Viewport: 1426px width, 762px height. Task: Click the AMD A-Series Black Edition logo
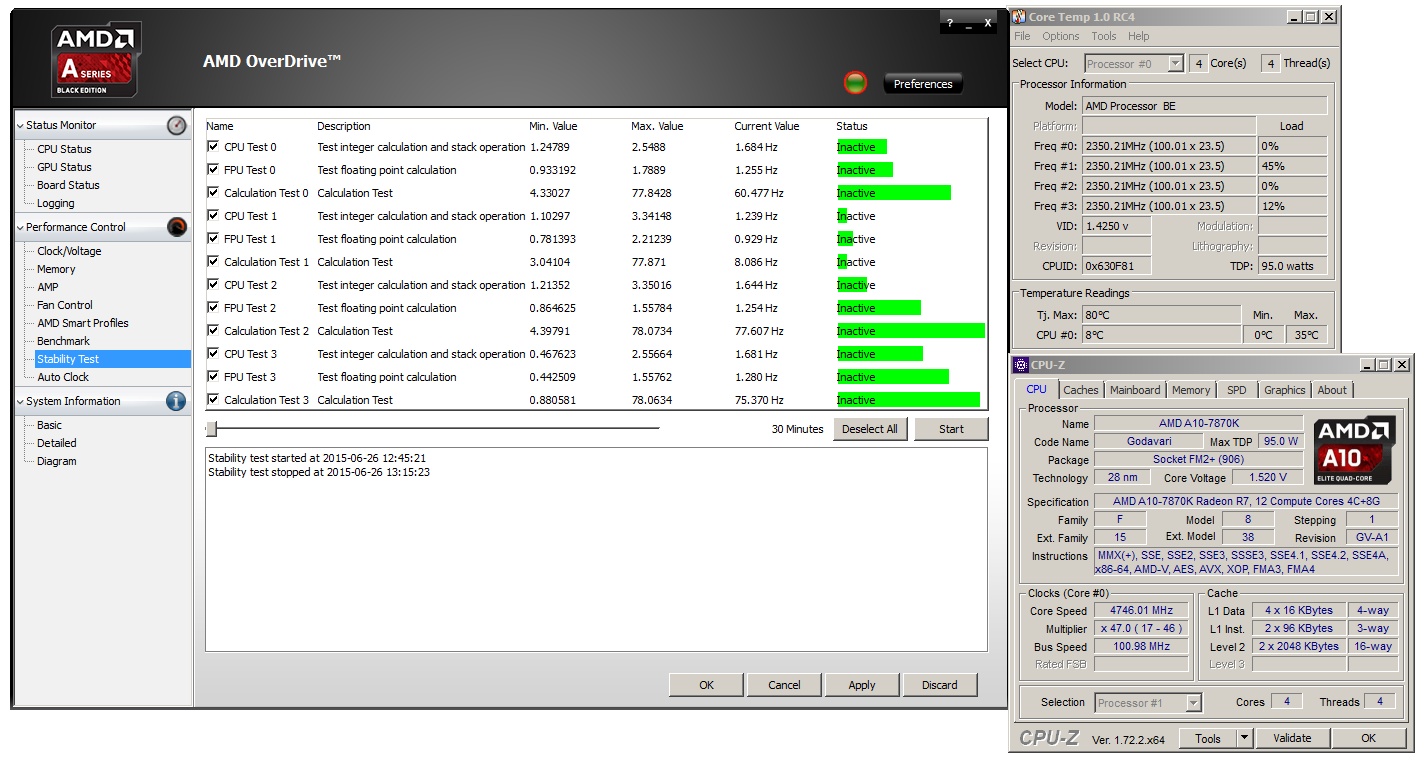(x=96, y=58)
